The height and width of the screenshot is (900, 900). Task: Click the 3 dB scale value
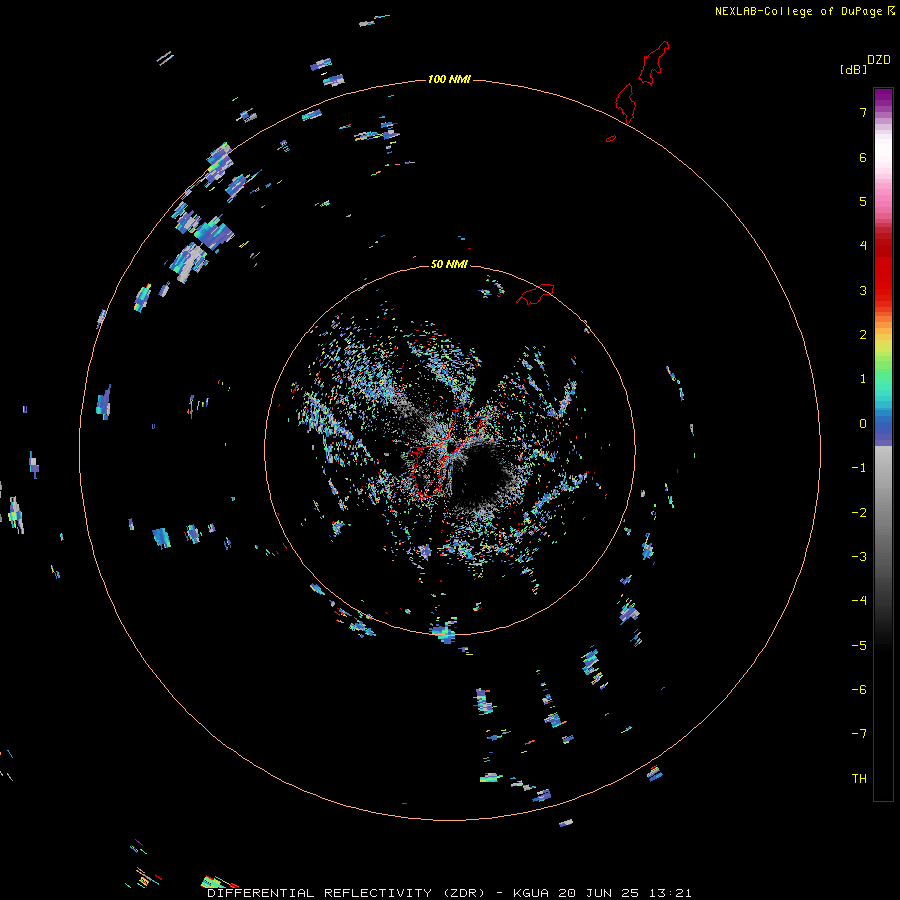pos(863,290)
